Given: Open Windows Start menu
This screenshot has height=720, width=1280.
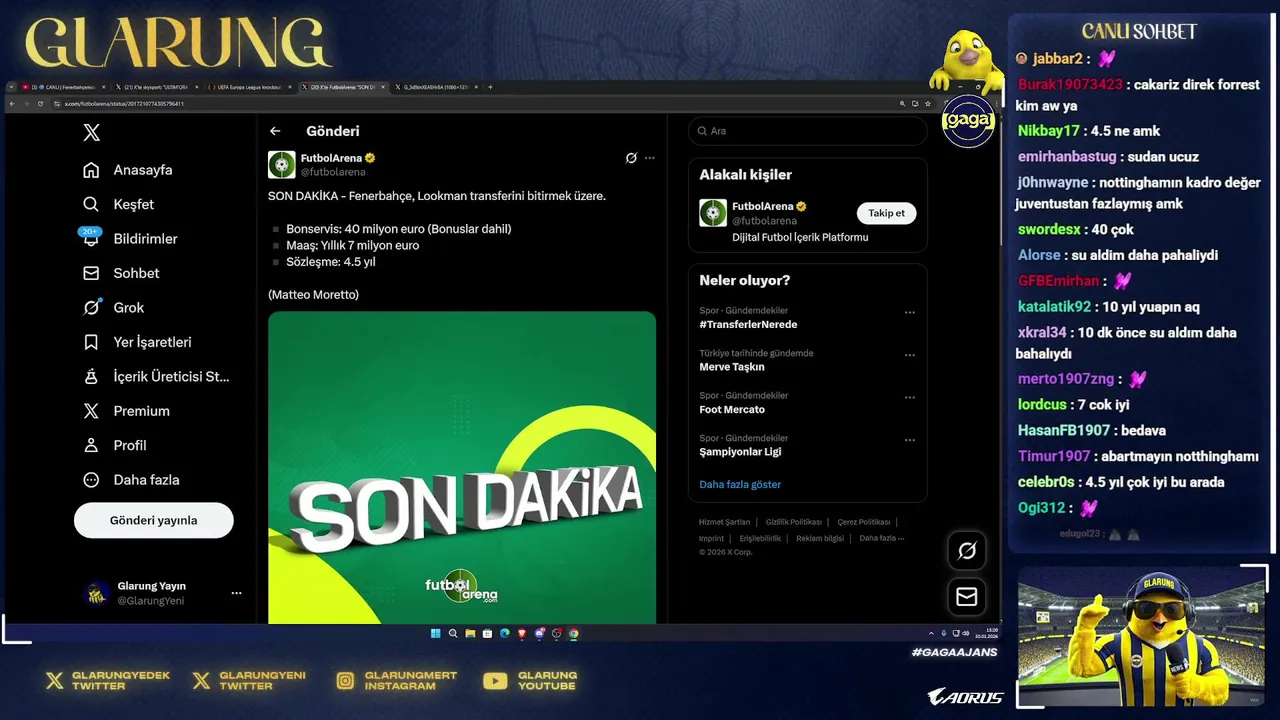Looking at the screenshot, I should point(436,633).
